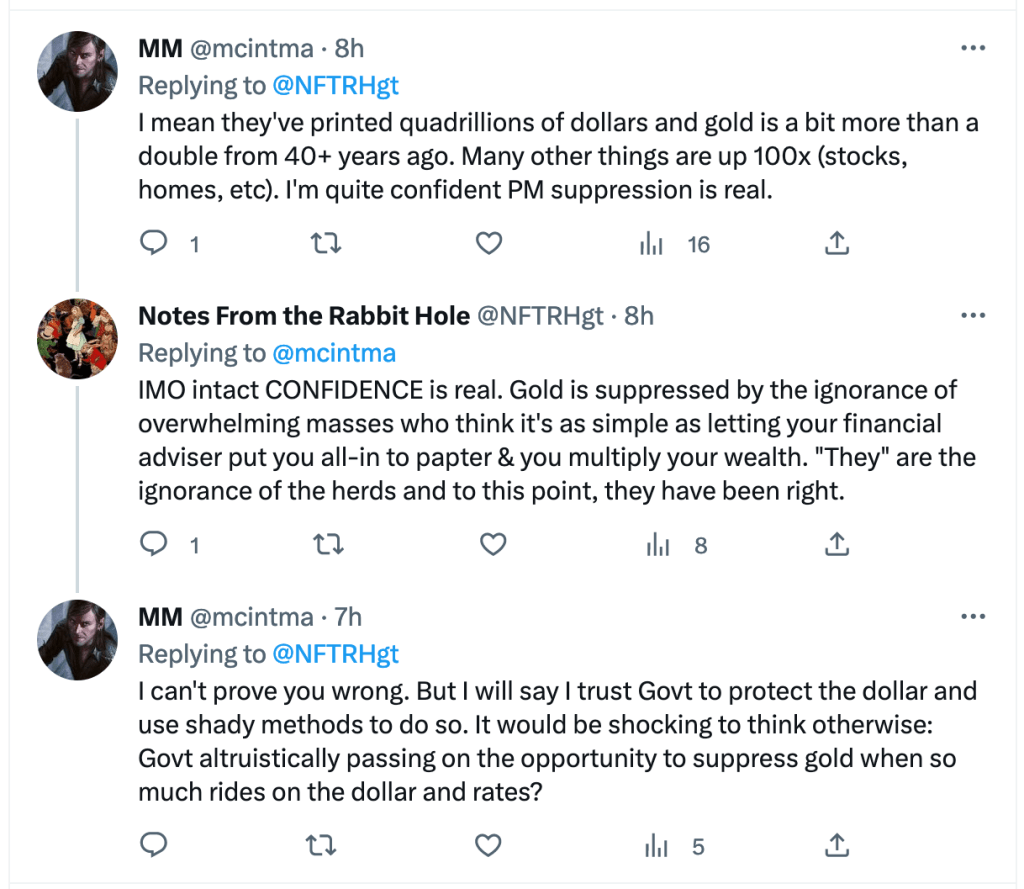
Task: Open @NFTRHgt mention in first tweet
Action: (335, 85)
